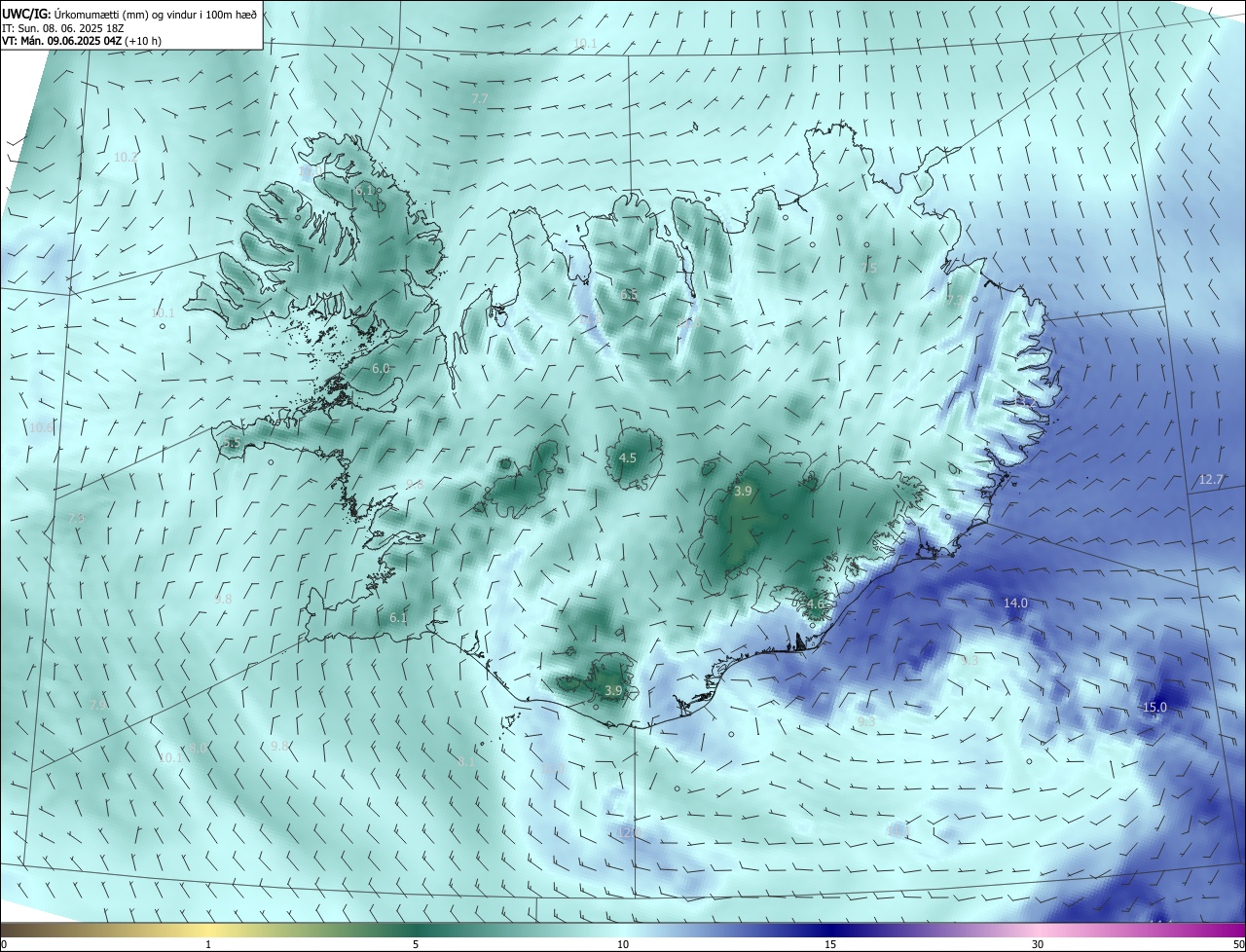Select the "15.0" maximum label in the dark blue area
This screenshot has height=952, width=1246.
[1154, 707]
